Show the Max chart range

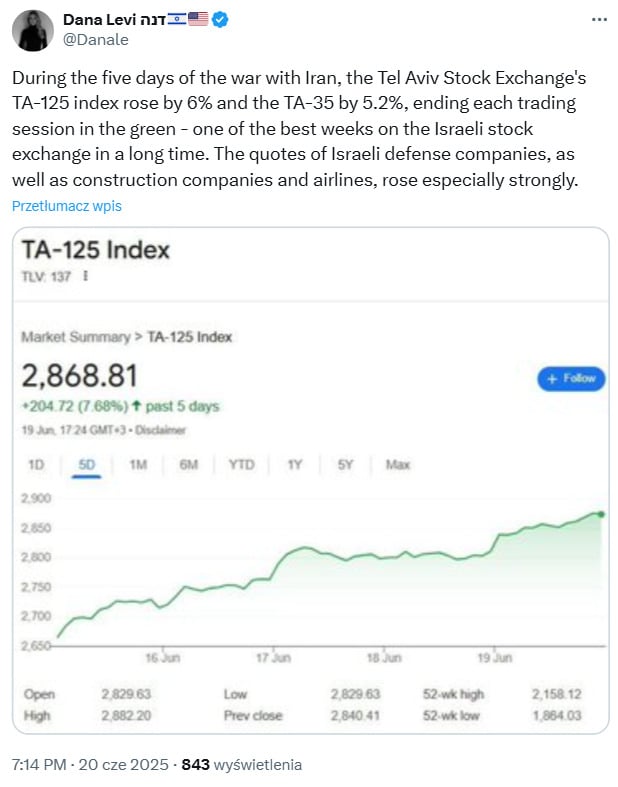point(398,465)
